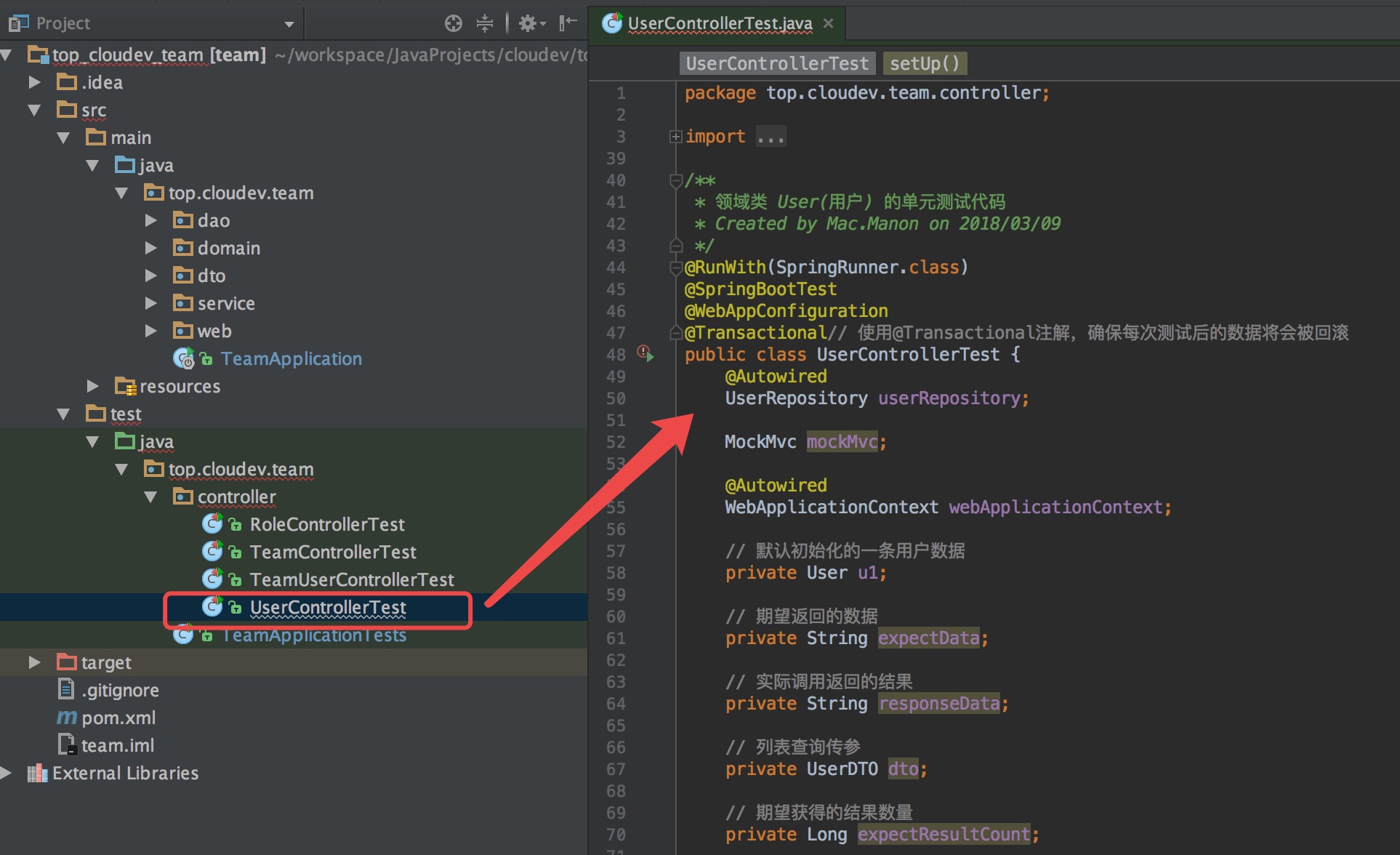
Task: Fold the Javadoc comment block at line 40
Action: pos(675,180)
